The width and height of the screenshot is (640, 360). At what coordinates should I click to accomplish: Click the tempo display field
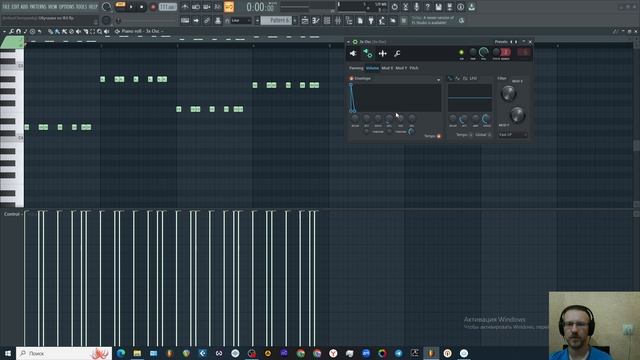(168, 7)
